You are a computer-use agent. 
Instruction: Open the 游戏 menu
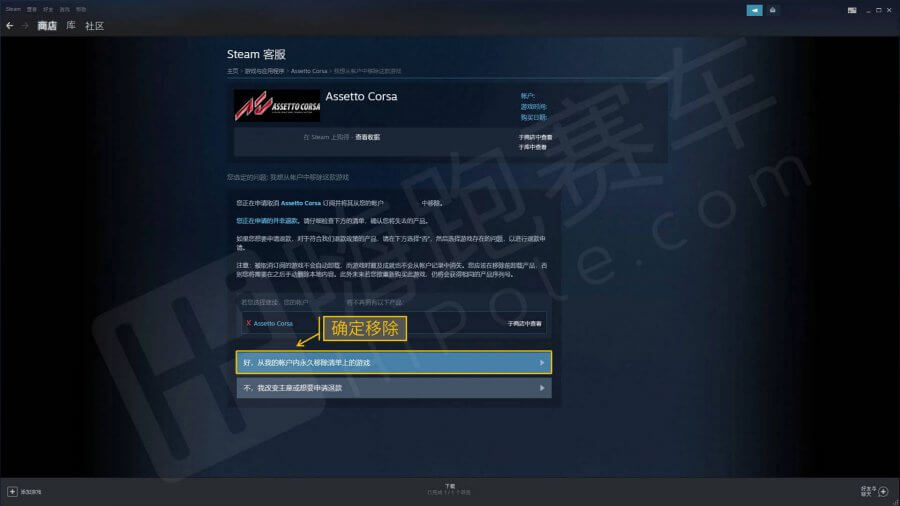(x=65, y=9)
